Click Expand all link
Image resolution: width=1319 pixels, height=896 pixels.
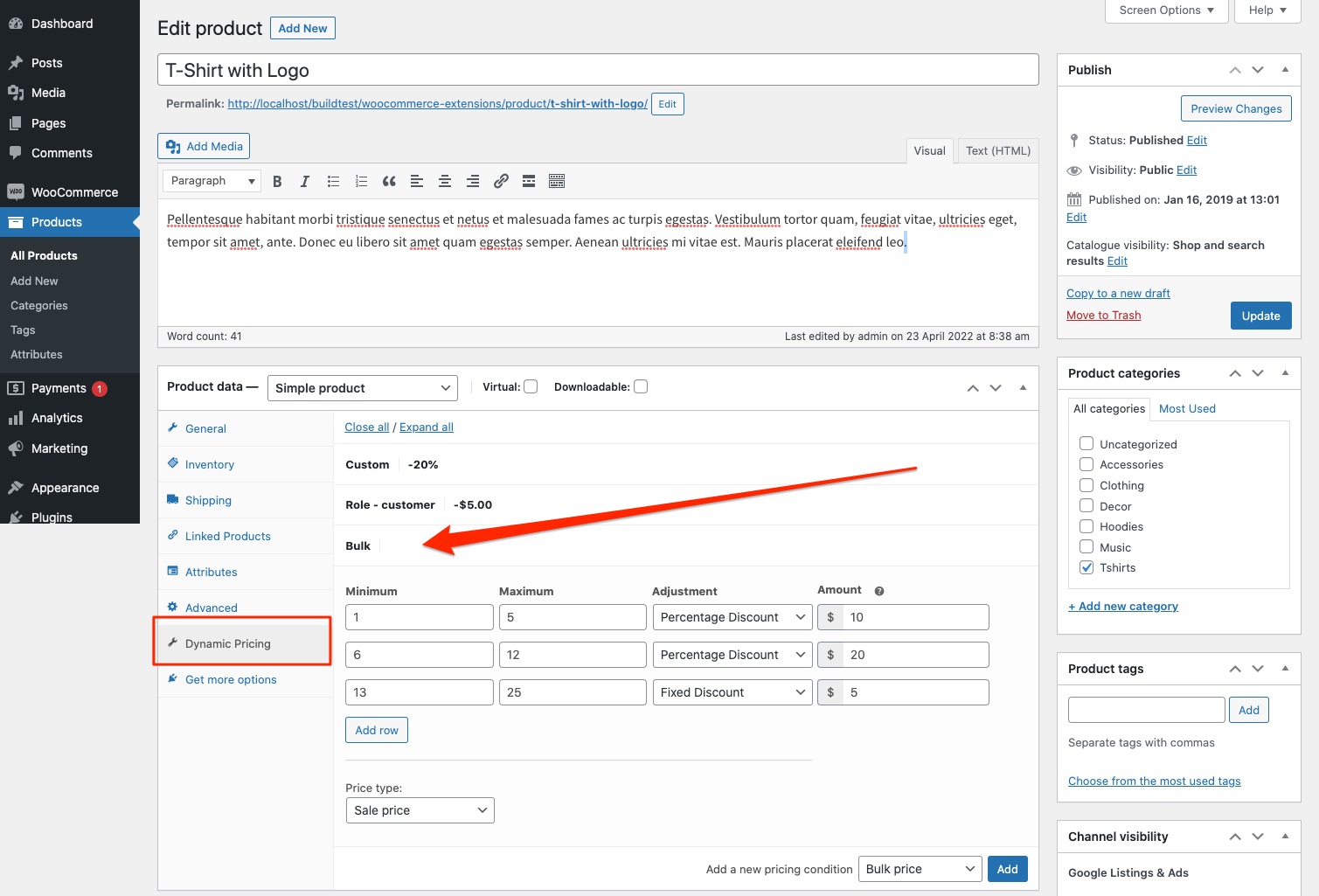tap(427, 427)
